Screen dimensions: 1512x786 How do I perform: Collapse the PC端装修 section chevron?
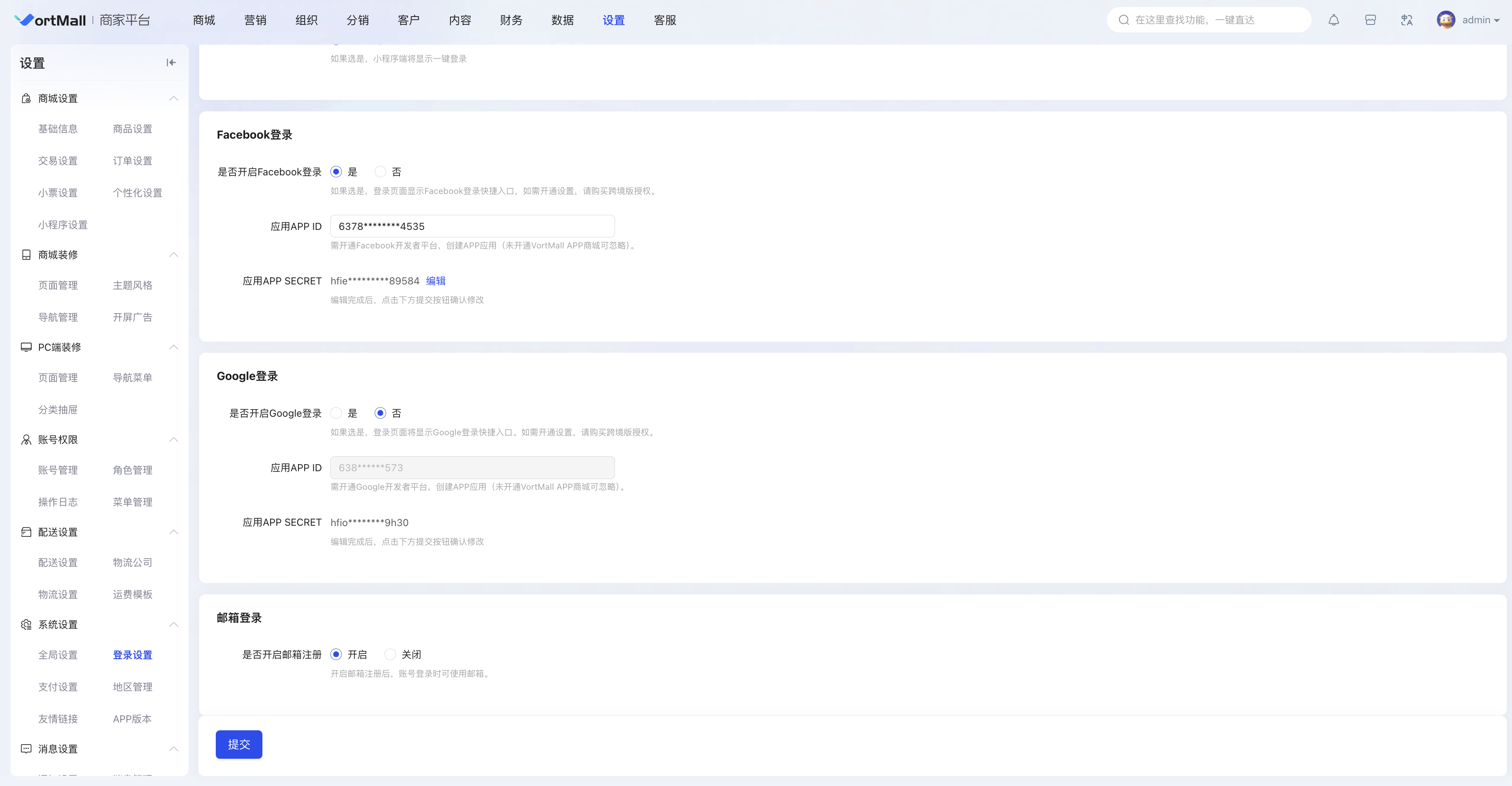[x=174, y=347]
